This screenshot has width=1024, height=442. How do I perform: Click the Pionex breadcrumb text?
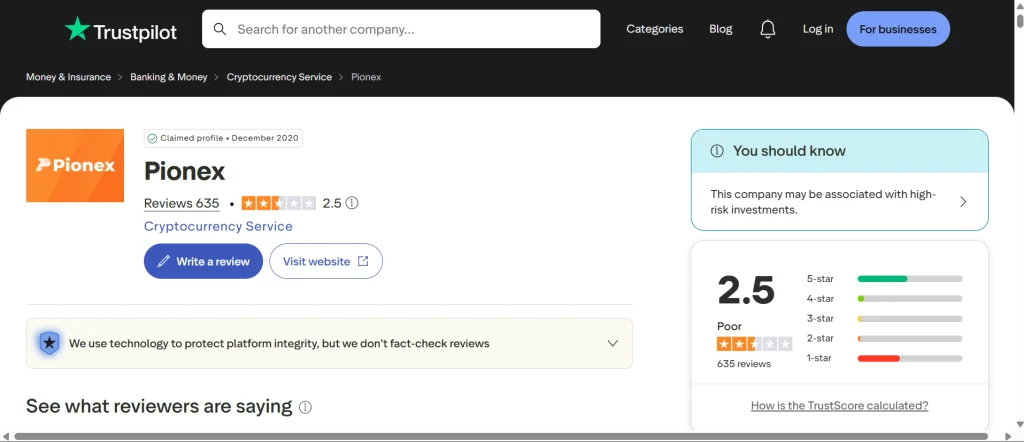366,77
